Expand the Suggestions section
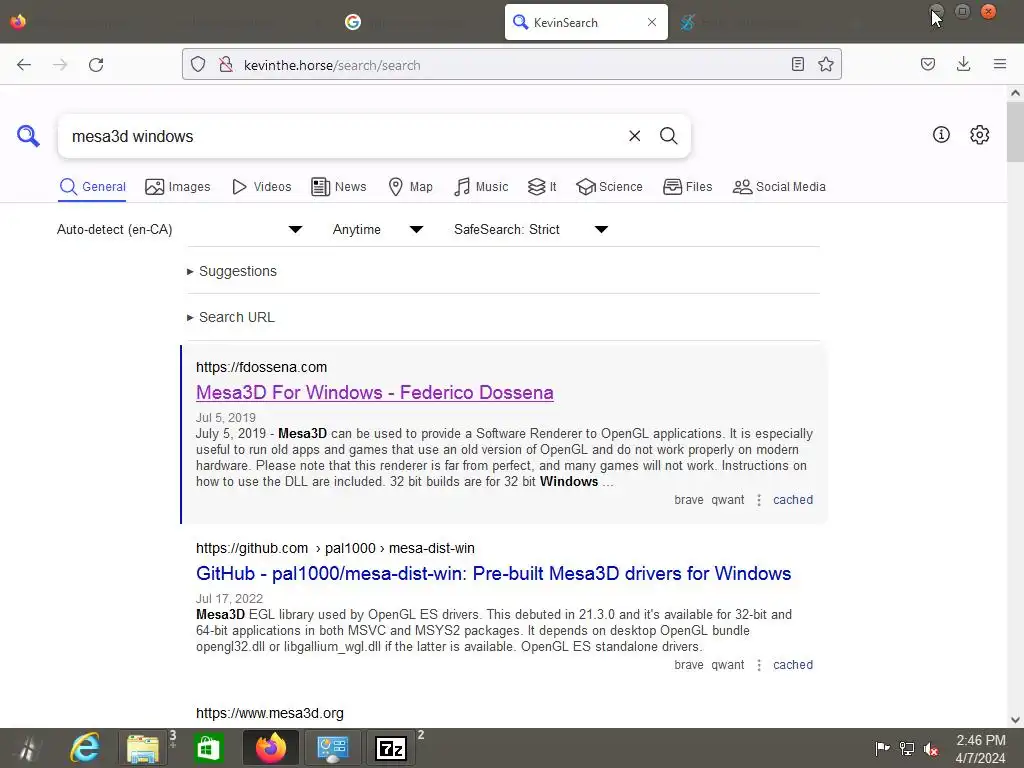Screen dimensions: 1024x768 232,271
